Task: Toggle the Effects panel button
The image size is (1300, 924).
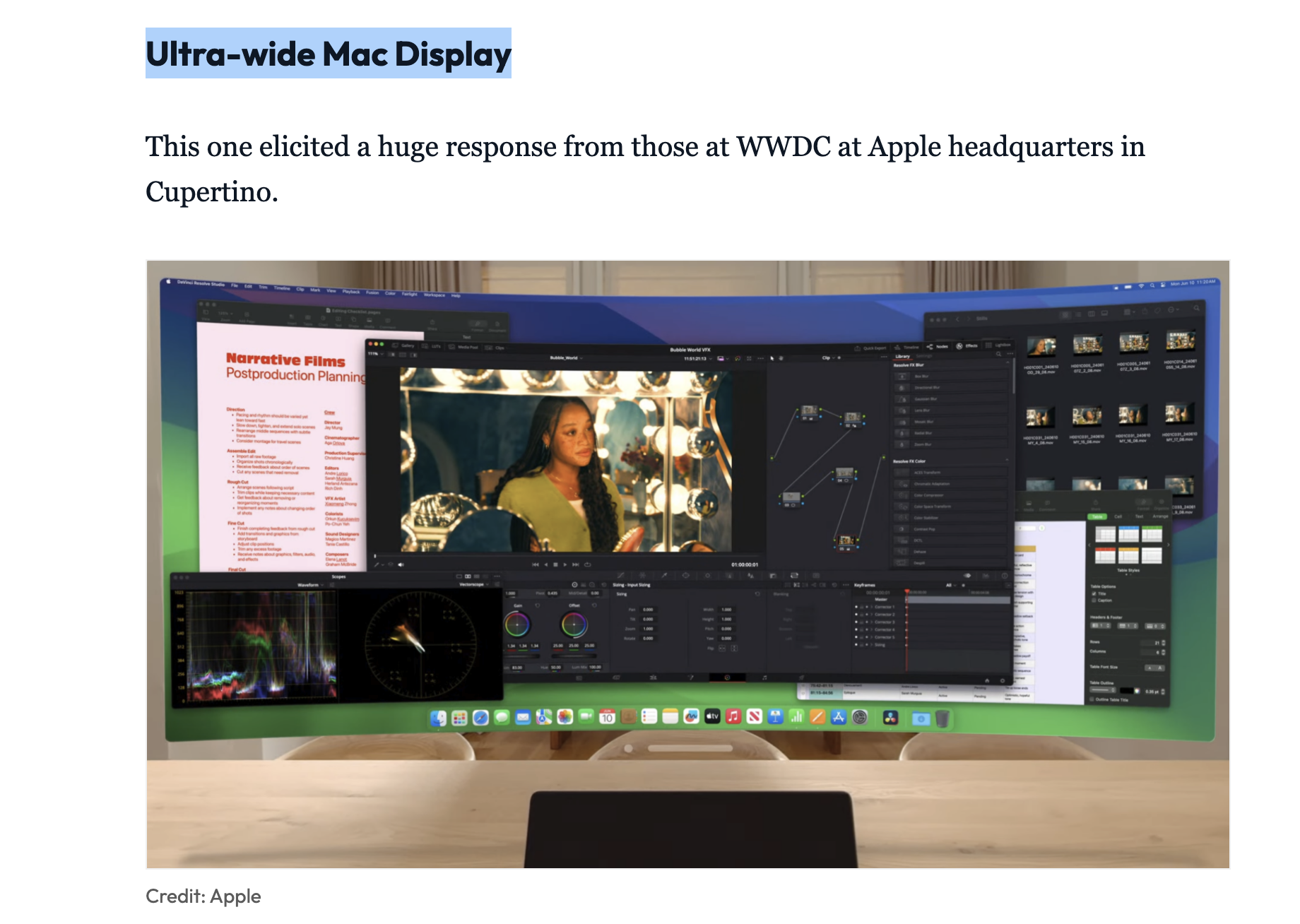Action: tap(967, 346)
